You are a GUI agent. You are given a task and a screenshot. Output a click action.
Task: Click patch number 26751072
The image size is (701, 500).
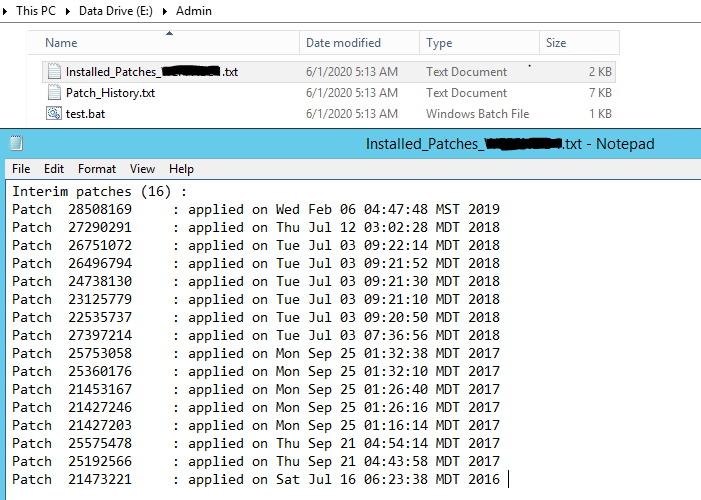(x=100, y=245)
